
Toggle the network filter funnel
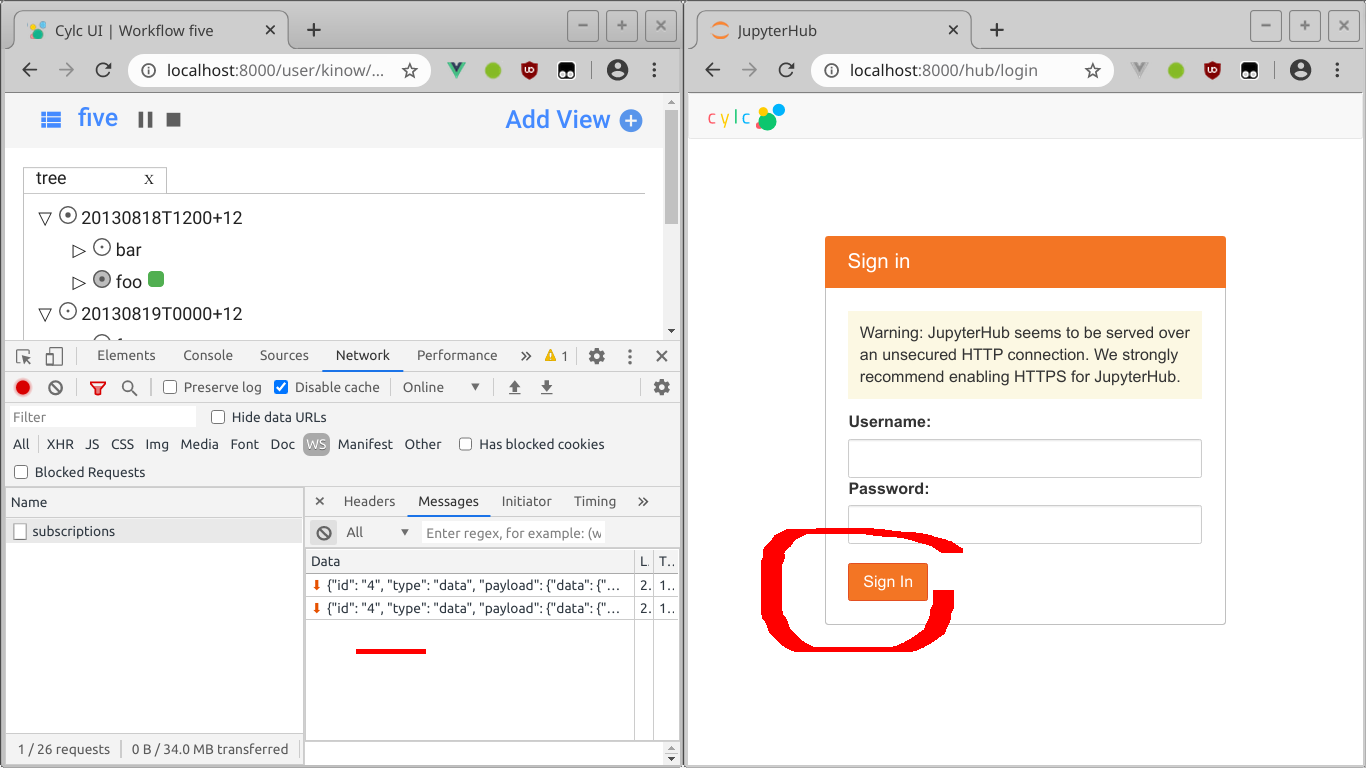(98, 387)
